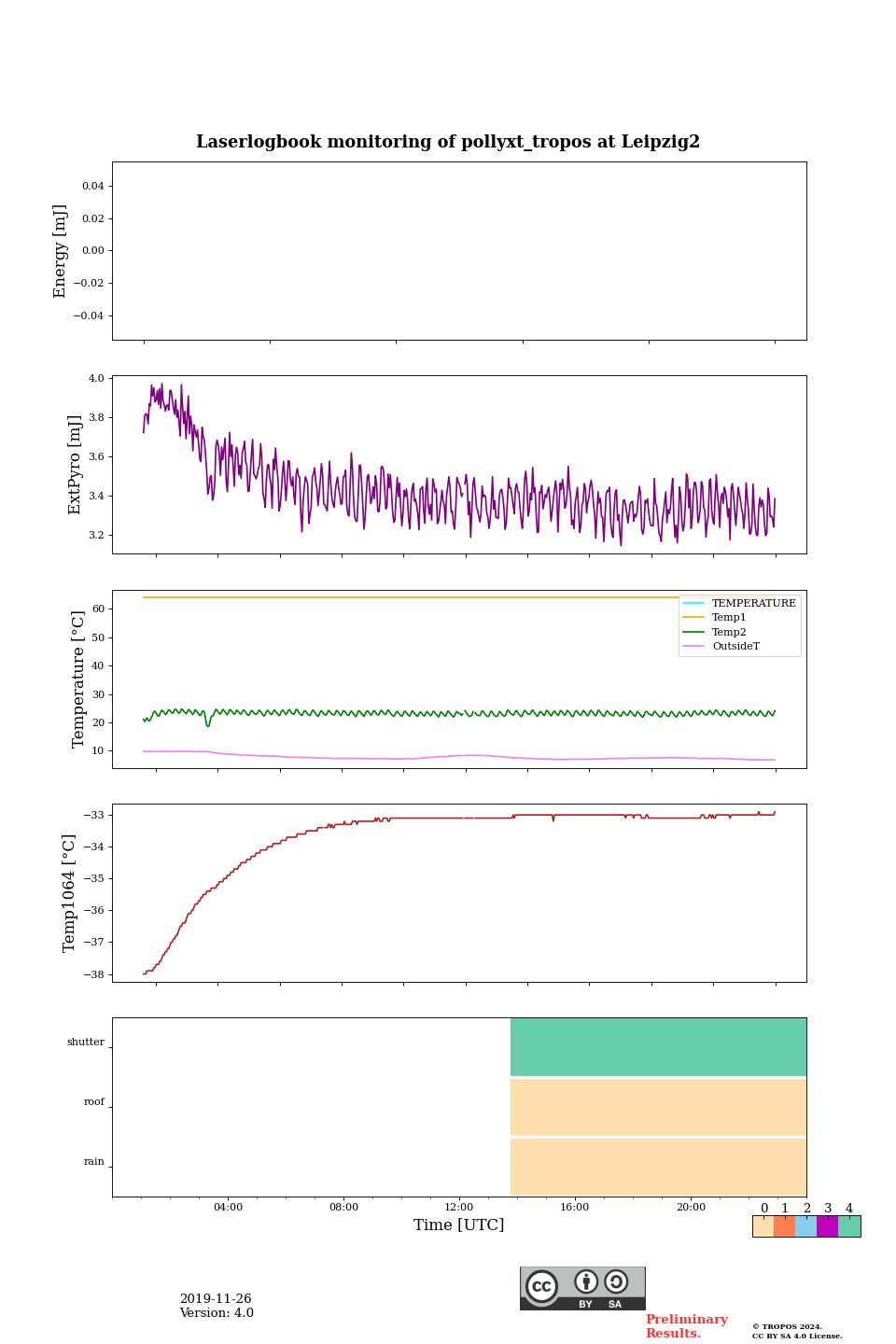896x1344 pixels.
Task: Click the Temp1 legend entry
Action: point(729,618)
